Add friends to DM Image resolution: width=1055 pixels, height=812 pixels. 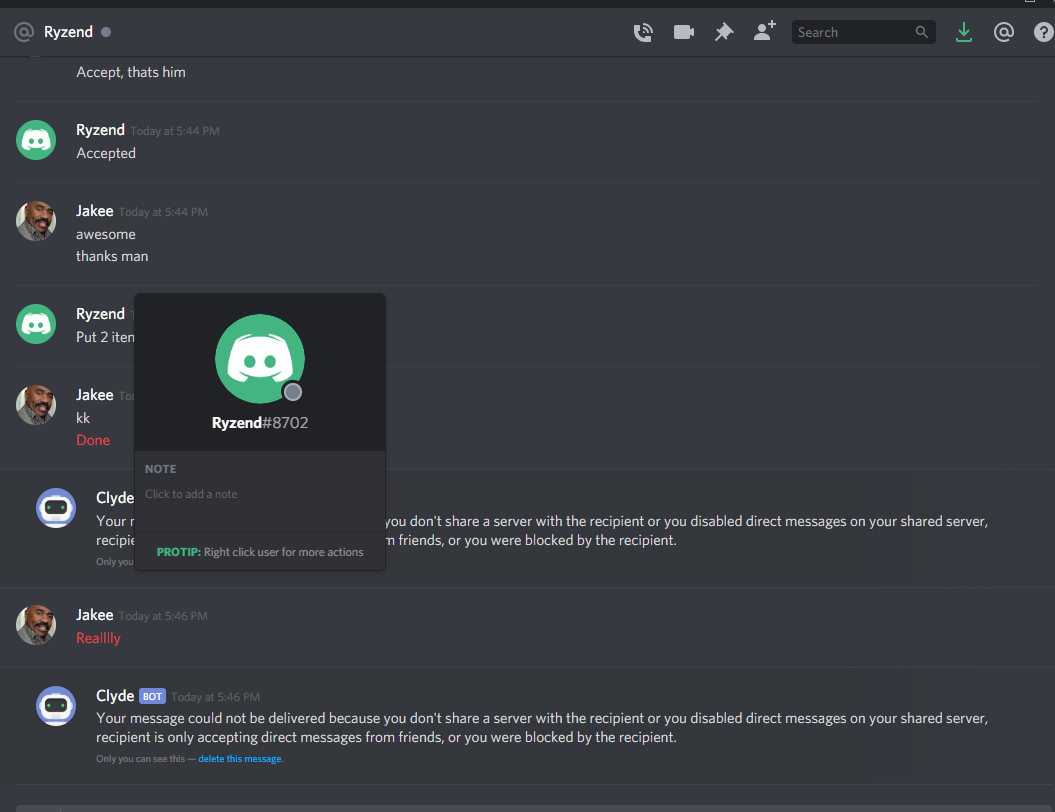tap(764, 31)
